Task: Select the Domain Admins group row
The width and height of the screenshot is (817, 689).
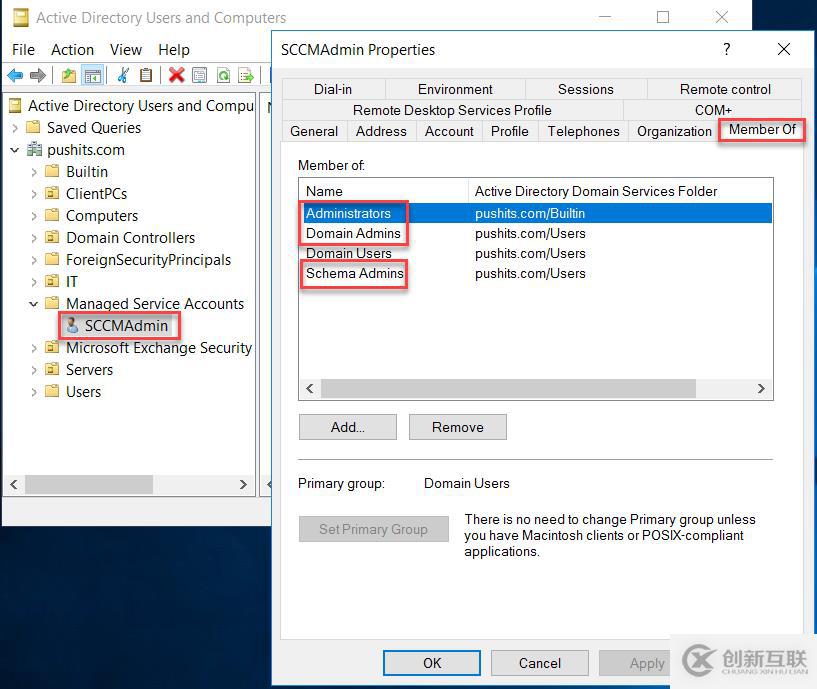Action: (x=536, y=233)
